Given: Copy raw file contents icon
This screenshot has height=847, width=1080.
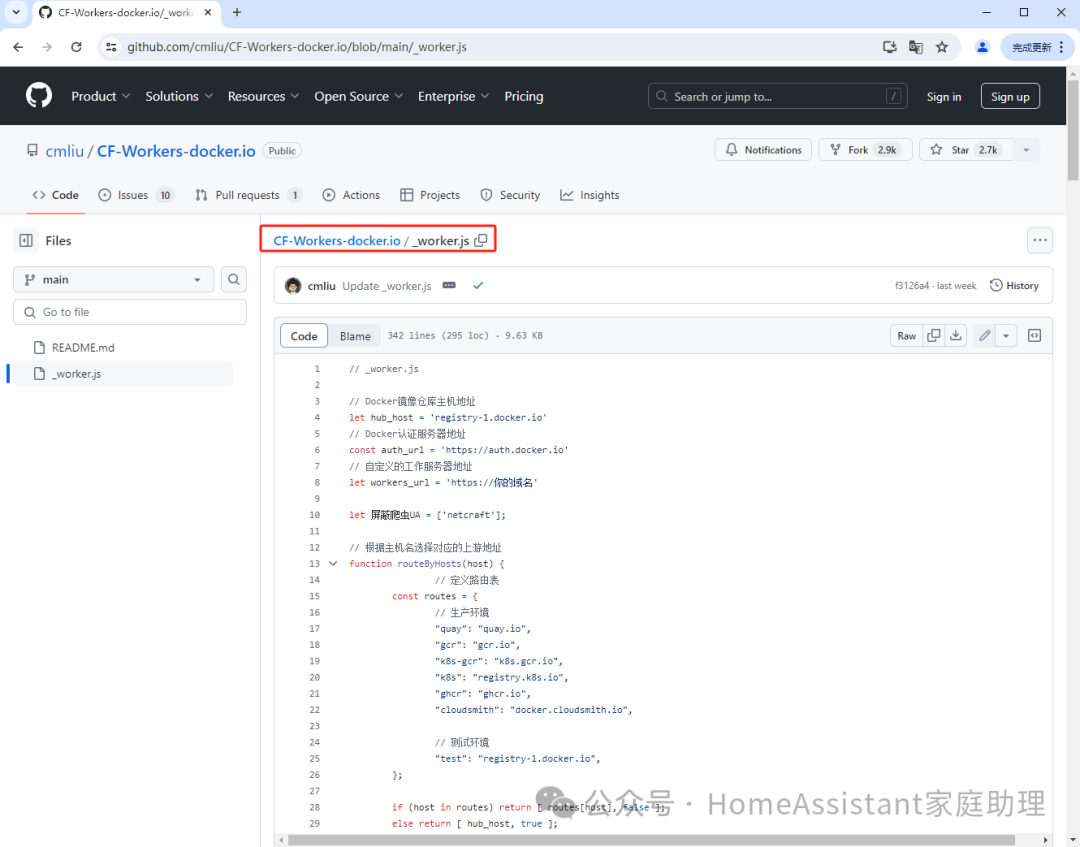Looking at the screenshot, I should coord(933,335).
